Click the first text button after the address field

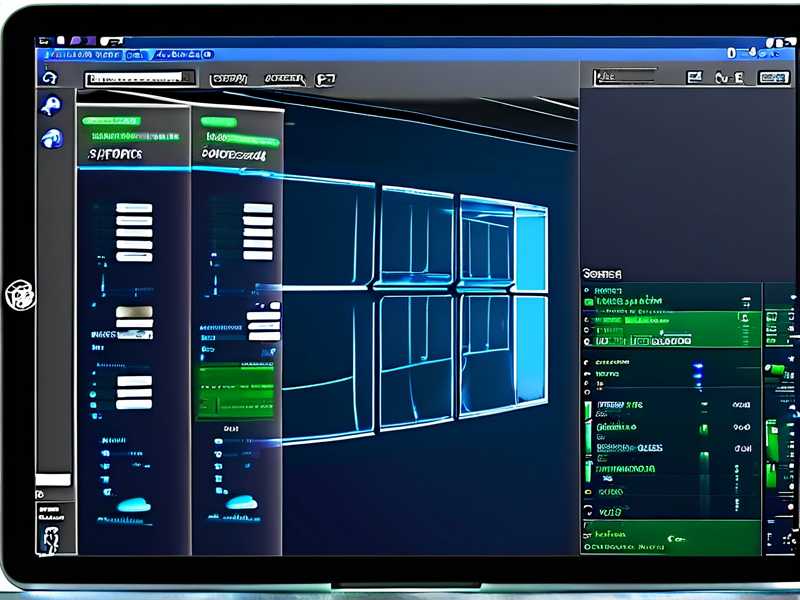[x=229, y=78]
